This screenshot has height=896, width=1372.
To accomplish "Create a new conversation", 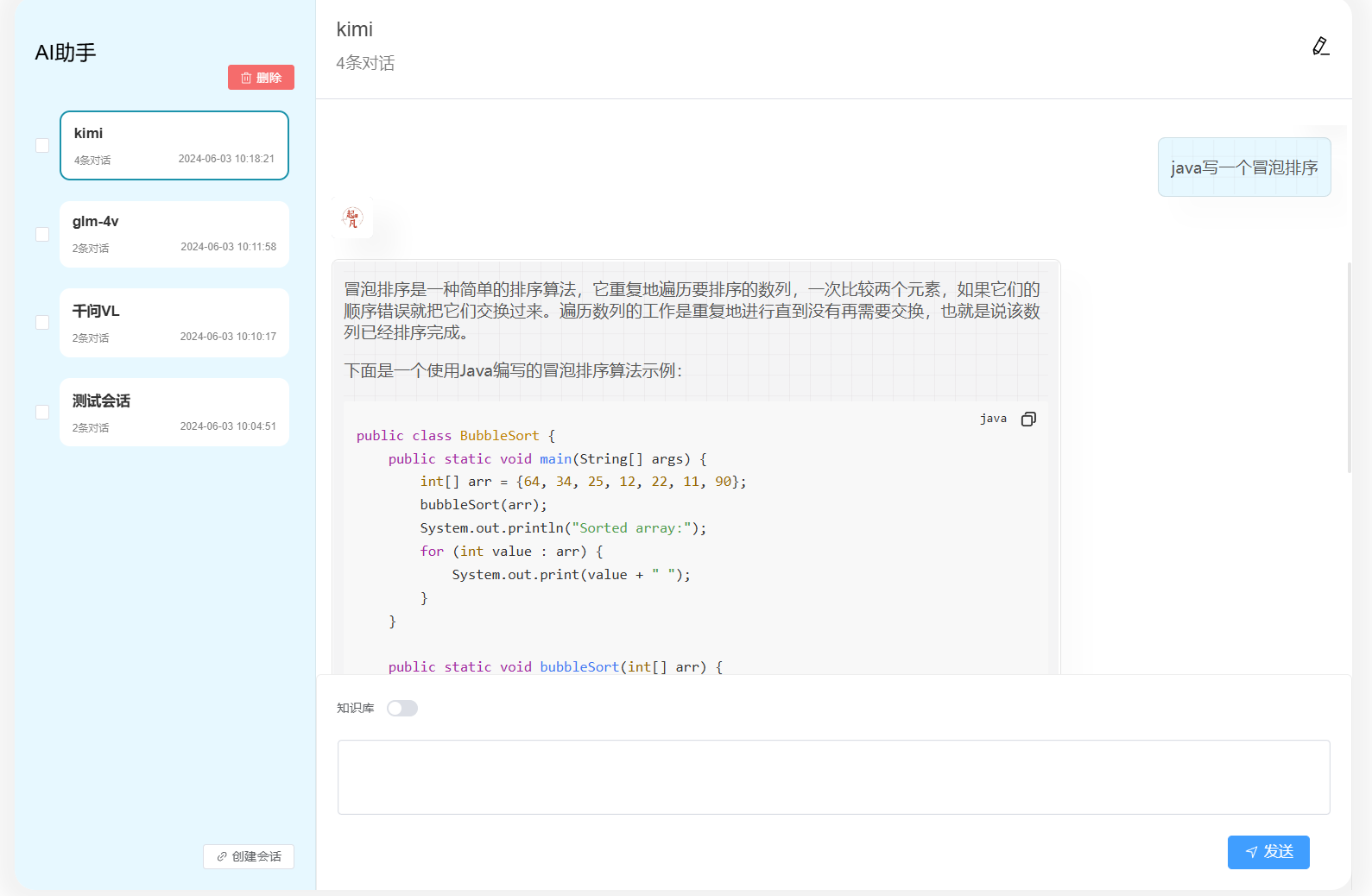I will (249, 856).
